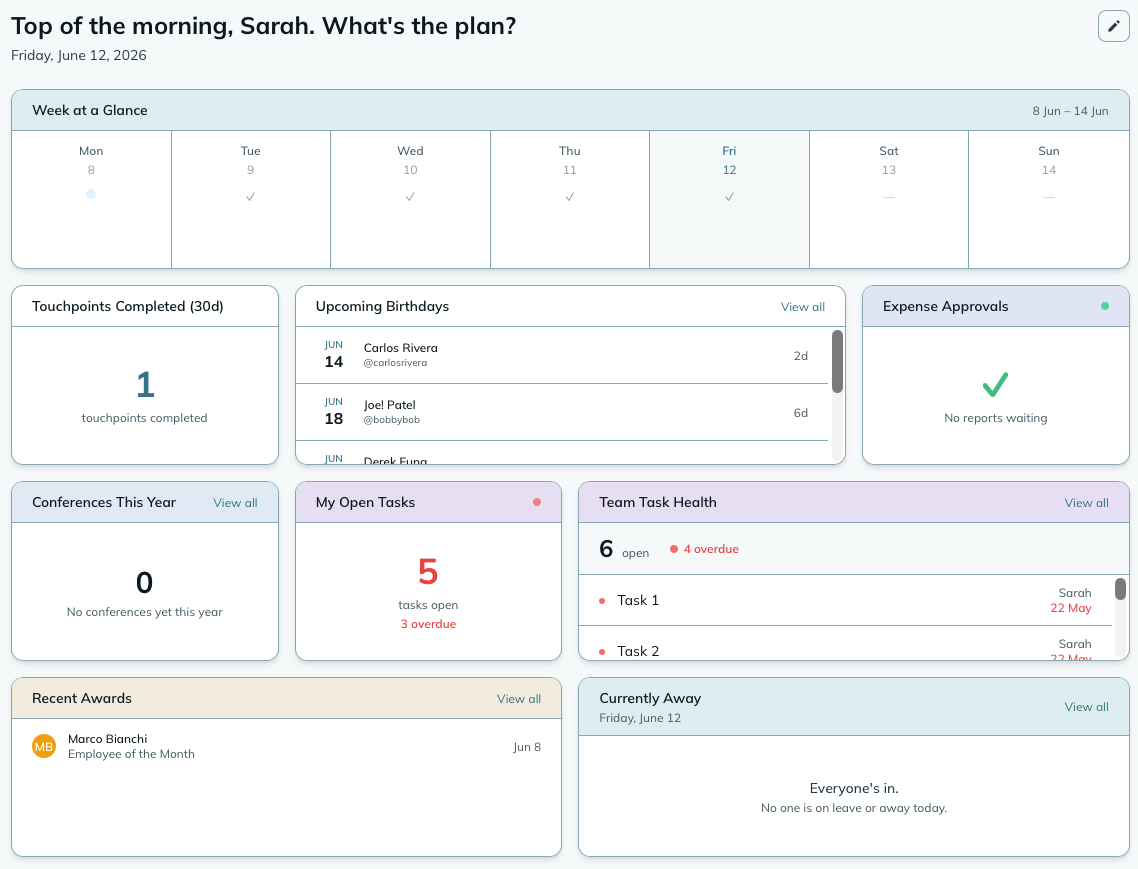
Task: Open Marco Bianchi award entry
Action: [x=287, y=746]
